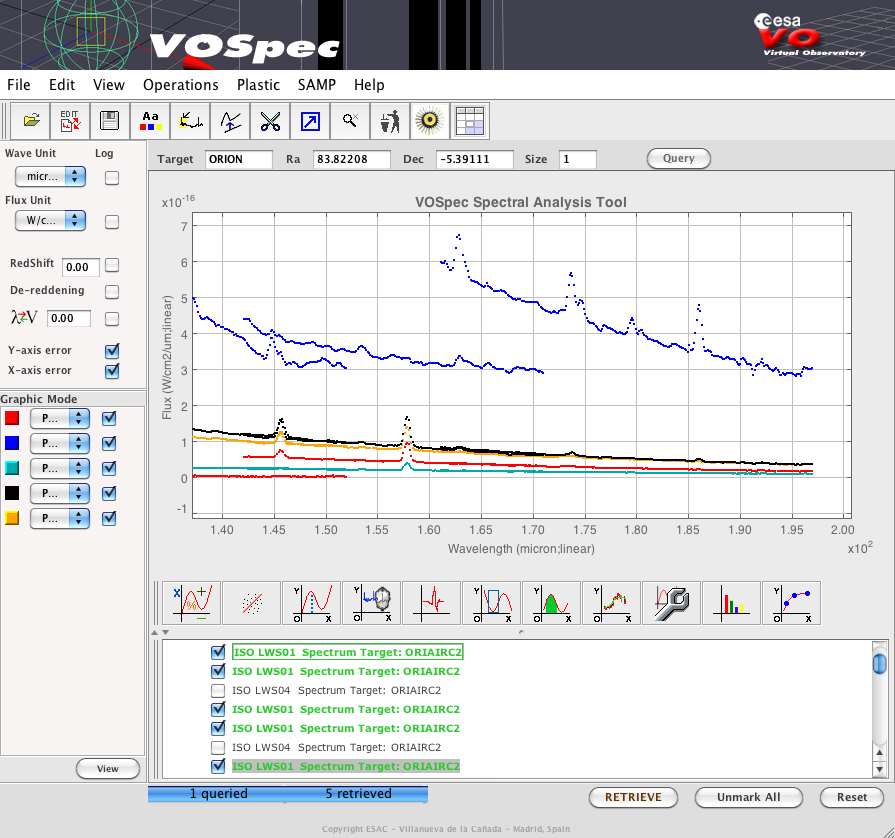The width and height of the screenshot is (895, 838).
Task: Enable the De-reddening checkbox
Action: [x=112, y=292]
